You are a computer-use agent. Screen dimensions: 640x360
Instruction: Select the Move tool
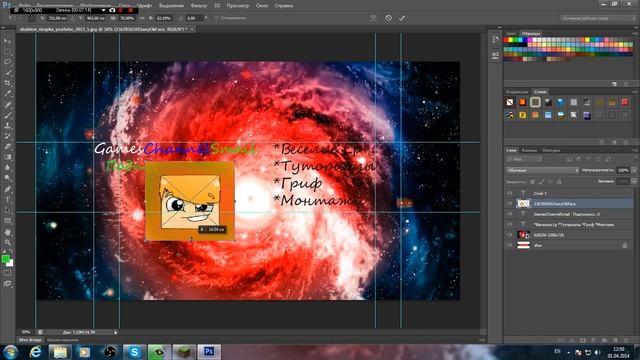pyautogui.click(x=7, y=41)
